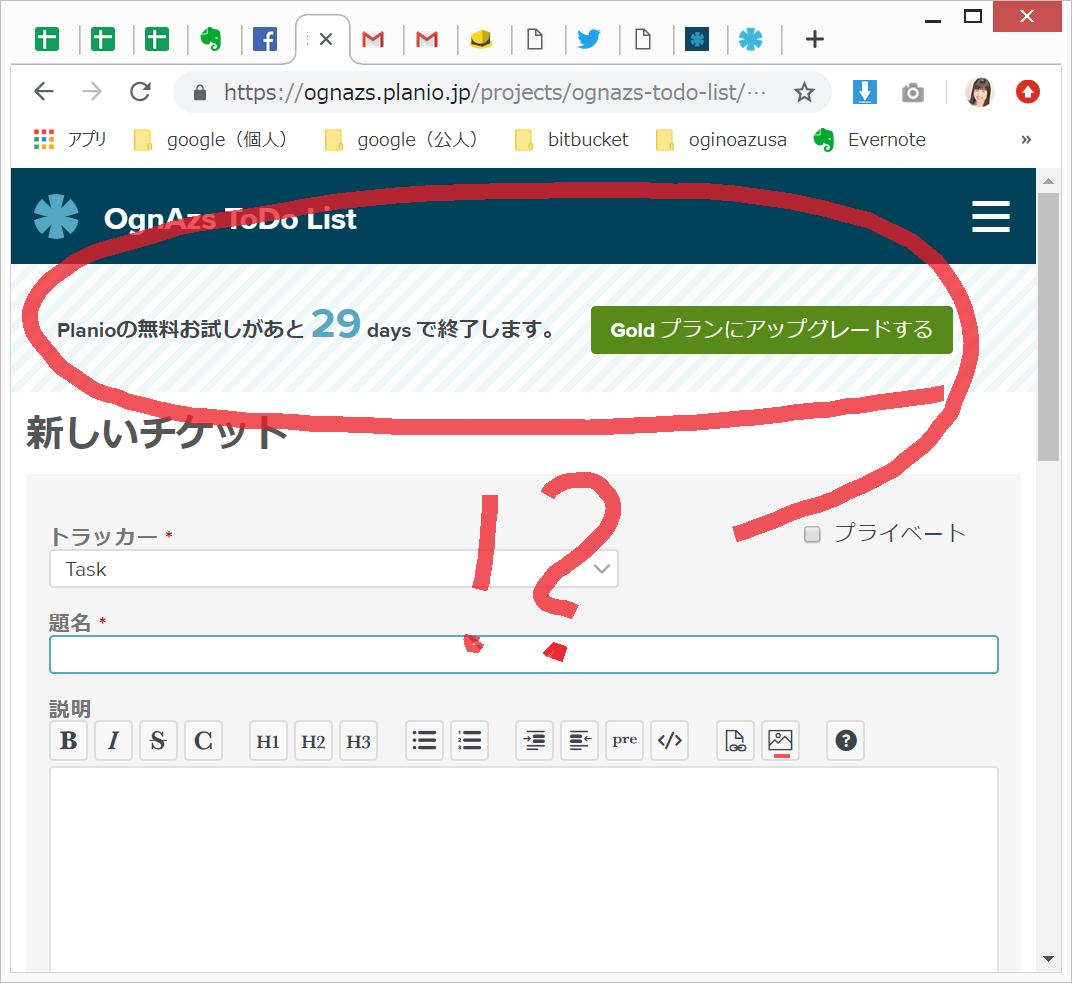Open the oginoazusa bookmark folder
The image size is (1072, 983).
721,139
